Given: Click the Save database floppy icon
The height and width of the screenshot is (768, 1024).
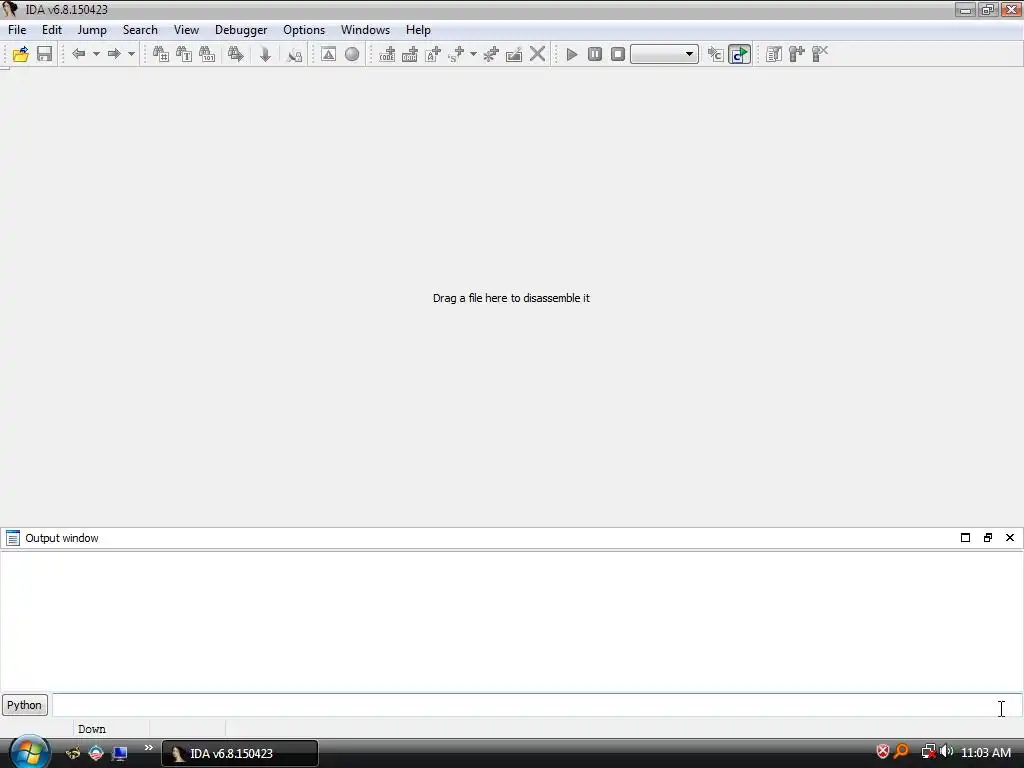Looking at the screenshot, I should pyautogui.click(x=44, y=54).
